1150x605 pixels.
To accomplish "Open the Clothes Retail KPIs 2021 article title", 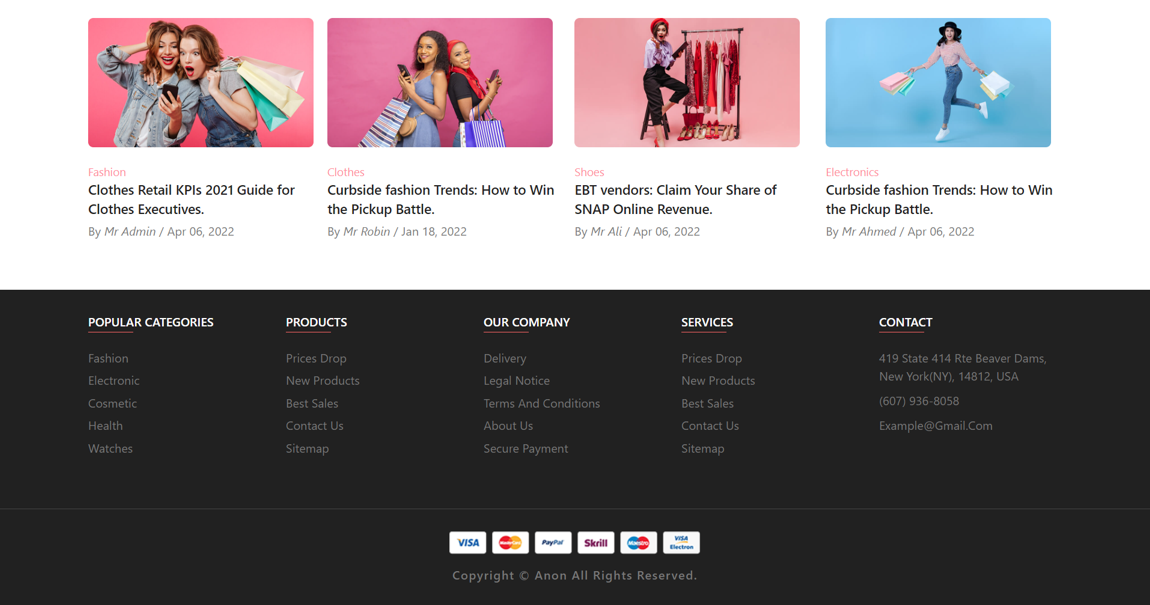I will coord(191,199).
